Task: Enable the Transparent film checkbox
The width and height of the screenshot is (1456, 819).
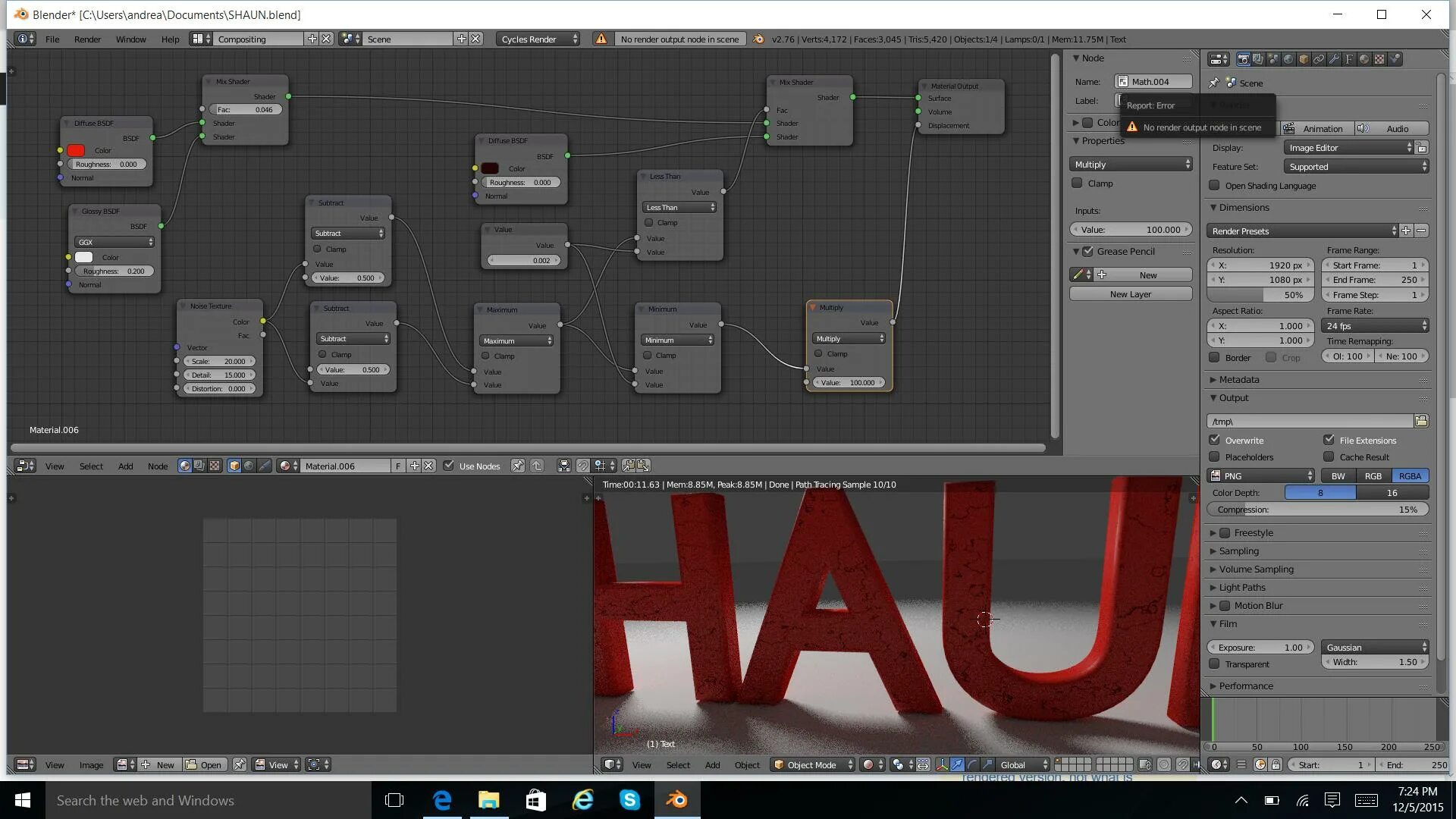Action: (x=1215, y=664)
